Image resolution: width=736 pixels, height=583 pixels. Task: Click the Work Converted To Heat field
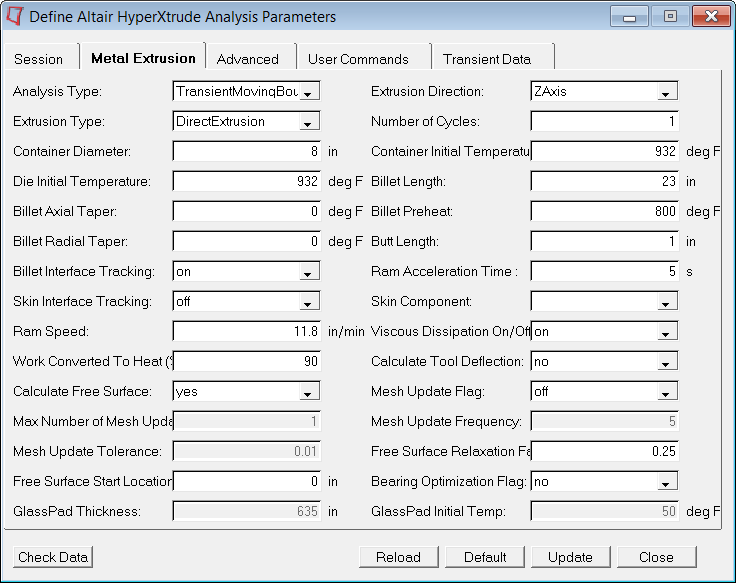tap(246, 361)
